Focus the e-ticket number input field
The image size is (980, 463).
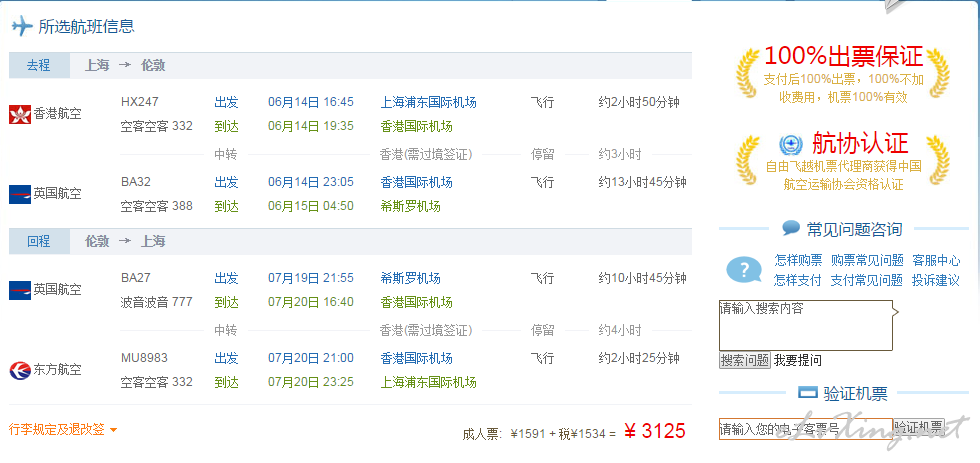[806, 429]
